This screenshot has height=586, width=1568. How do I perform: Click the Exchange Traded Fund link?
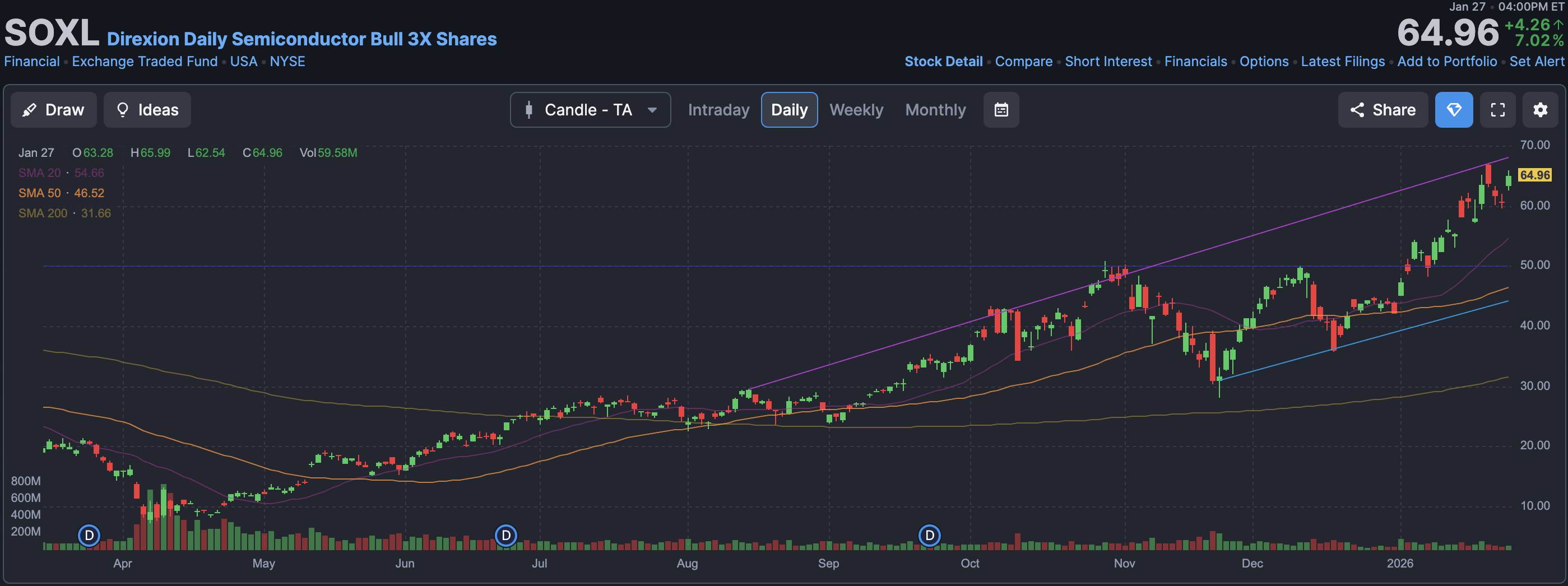pos(145,62)
